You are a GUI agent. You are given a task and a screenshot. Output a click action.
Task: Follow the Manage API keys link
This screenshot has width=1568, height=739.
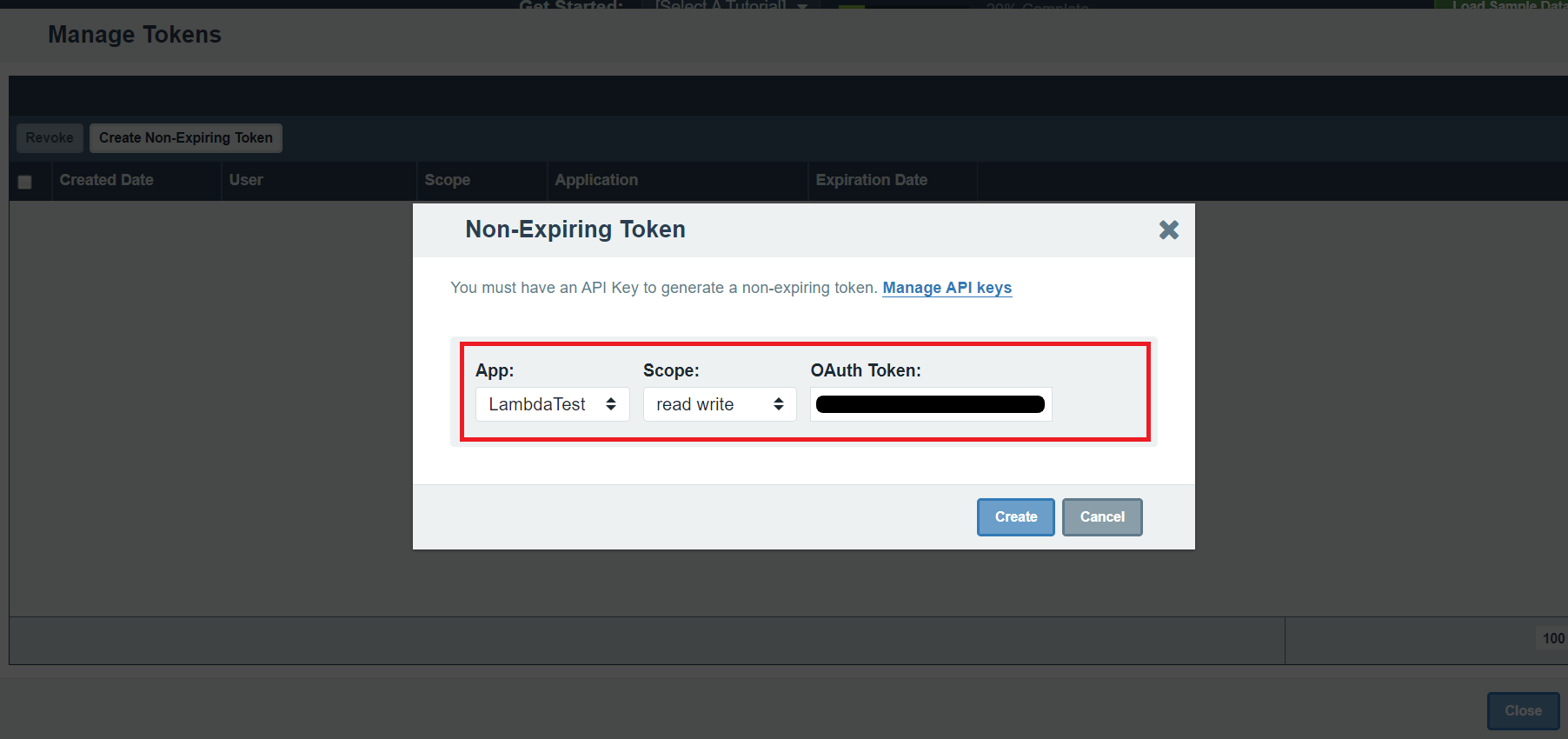(x=947, y=288)
